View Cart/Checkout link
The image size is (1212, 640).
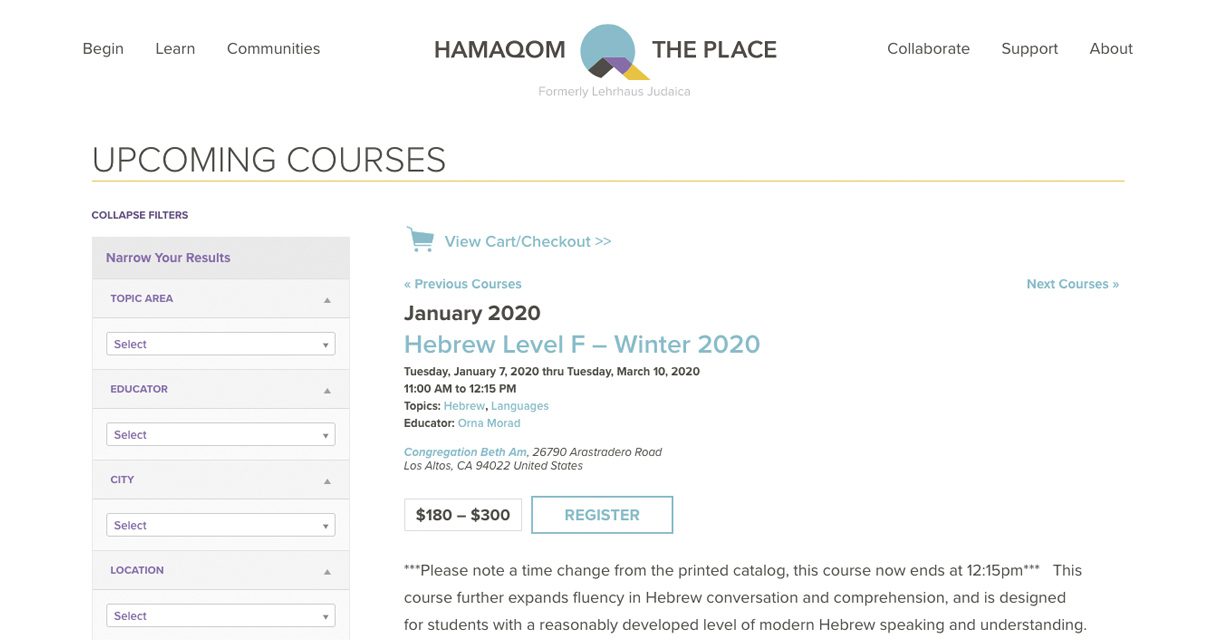(528, 241)
